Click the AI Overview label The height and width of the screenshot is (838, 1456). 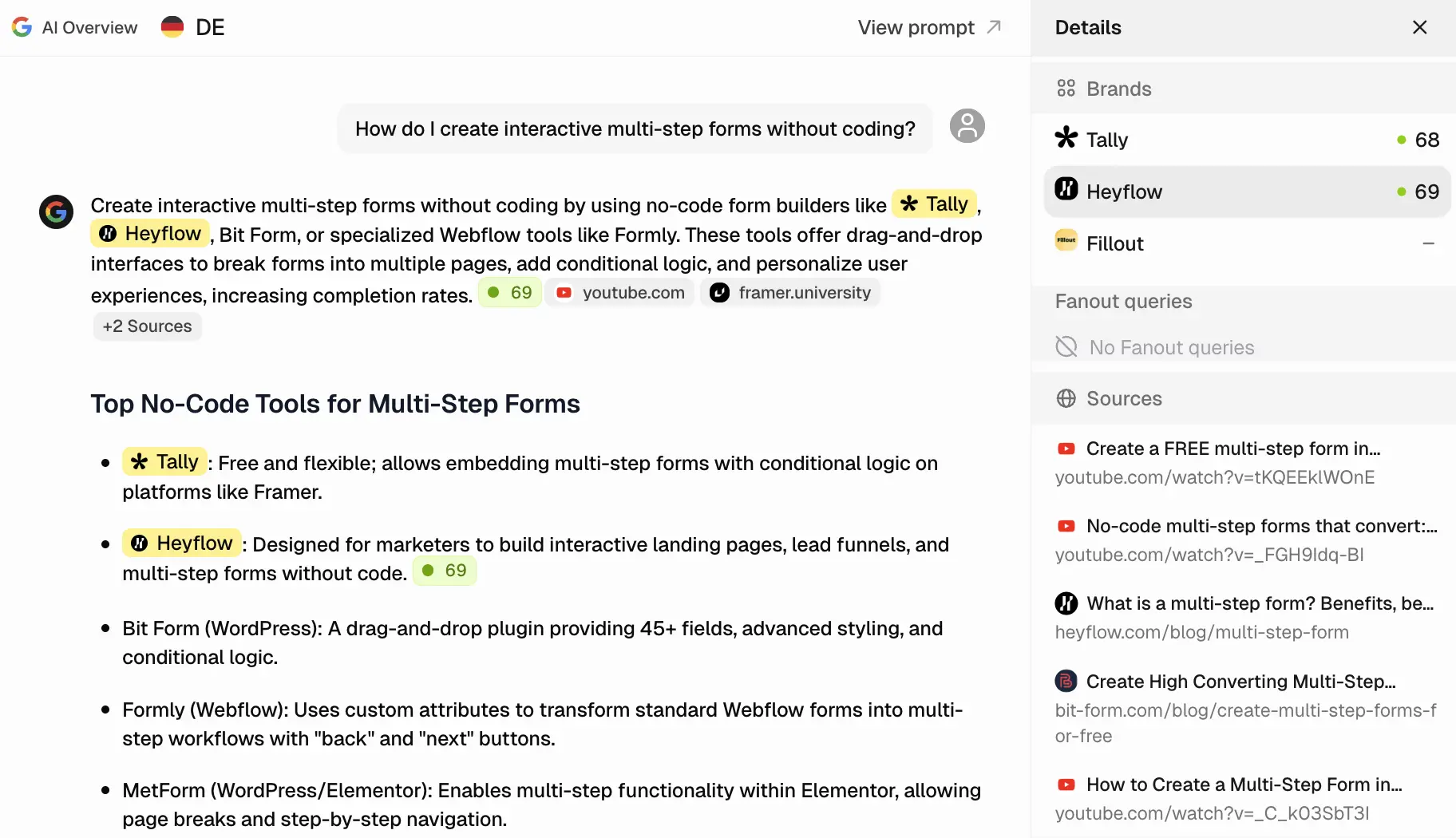(89, 27)
